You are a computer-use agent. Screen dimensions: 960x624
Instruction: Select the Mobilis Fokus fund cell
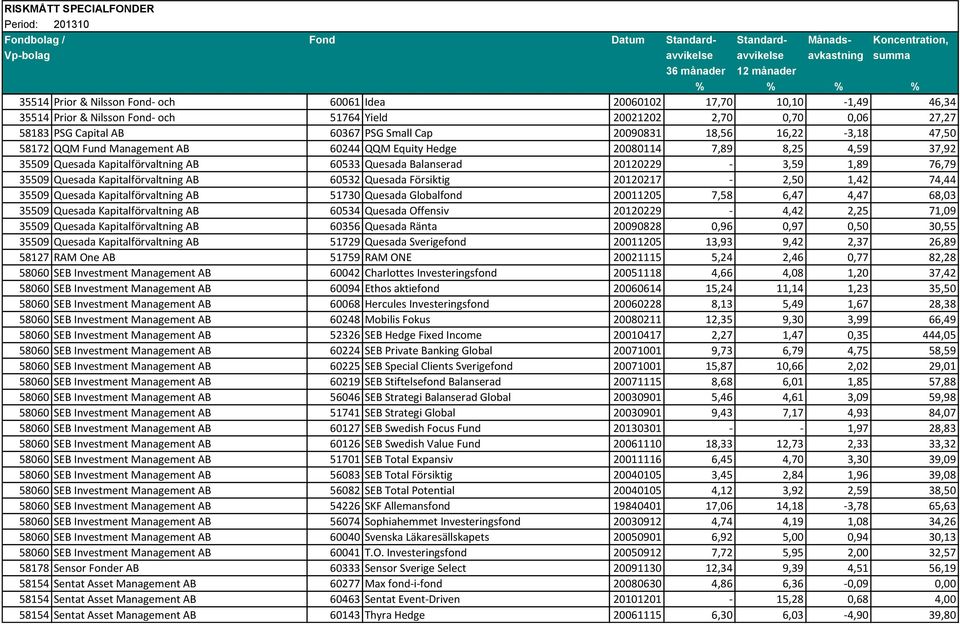coord(487,320)
